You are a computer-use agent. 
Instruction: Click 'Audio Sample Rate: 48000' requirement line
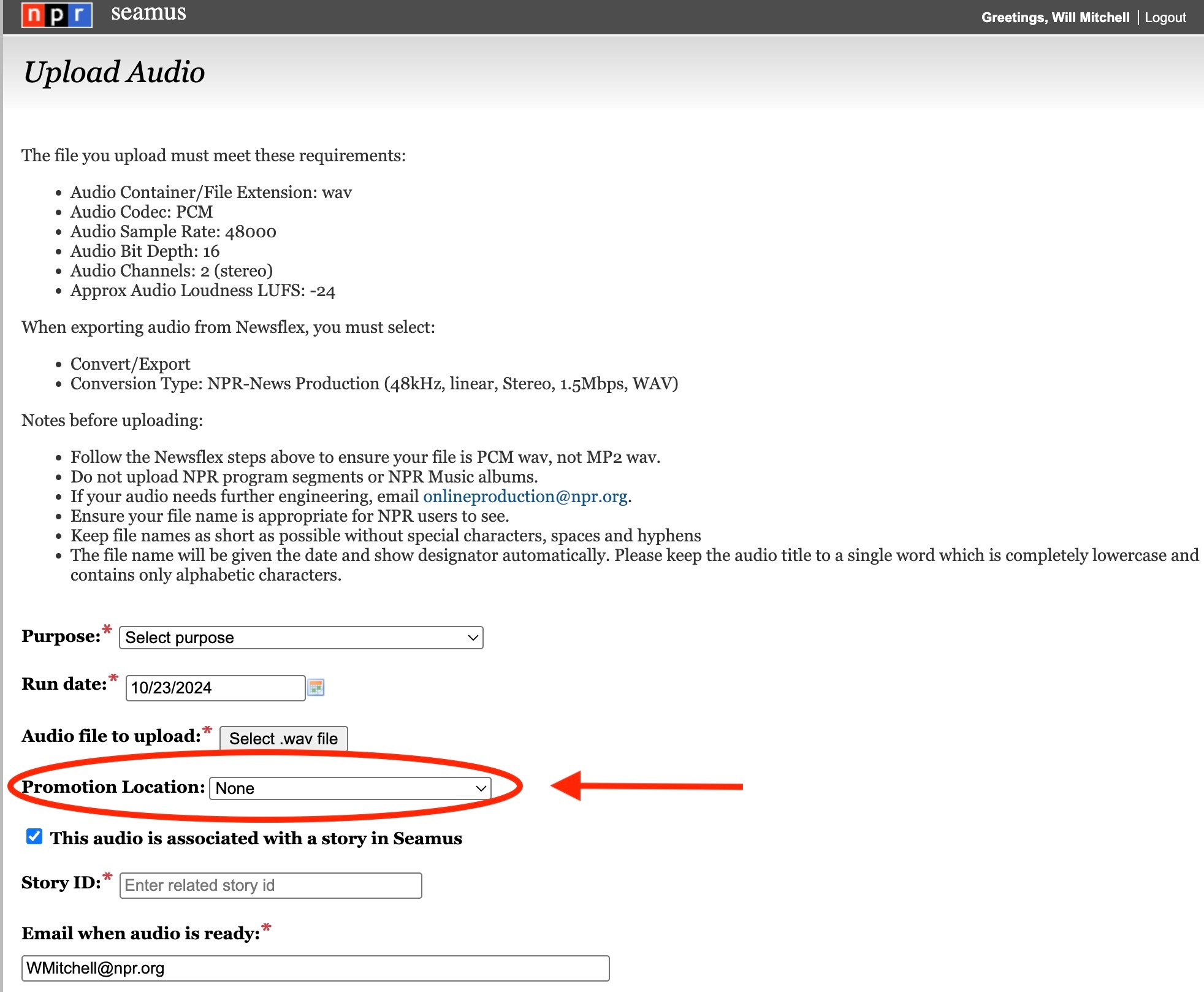click(x=173, y=232)
